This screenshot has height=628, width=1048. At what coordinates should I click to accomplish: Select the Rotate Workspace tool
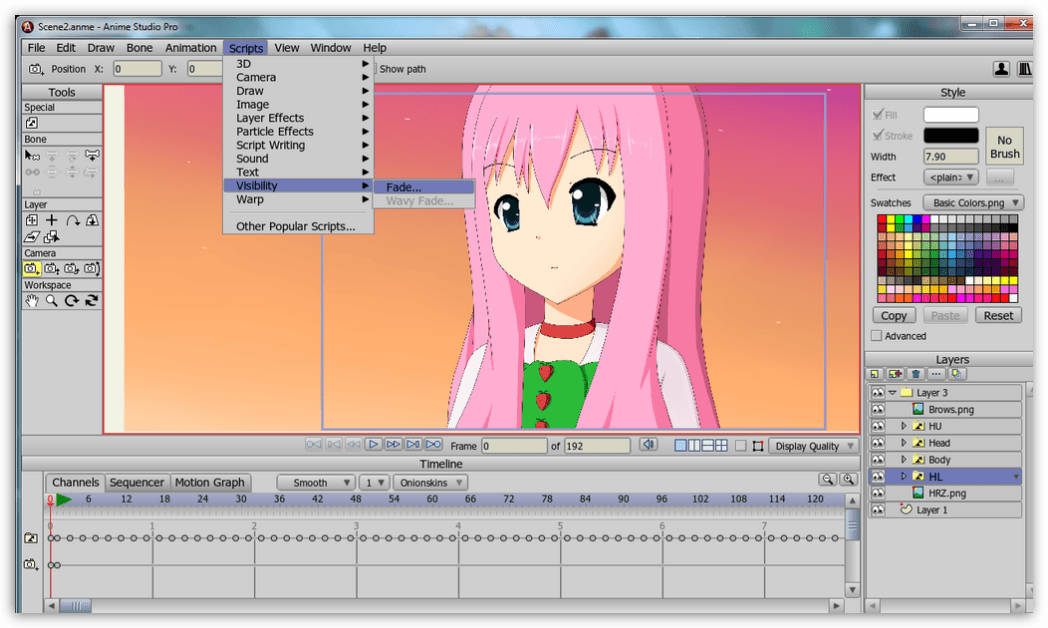point(72,301)
